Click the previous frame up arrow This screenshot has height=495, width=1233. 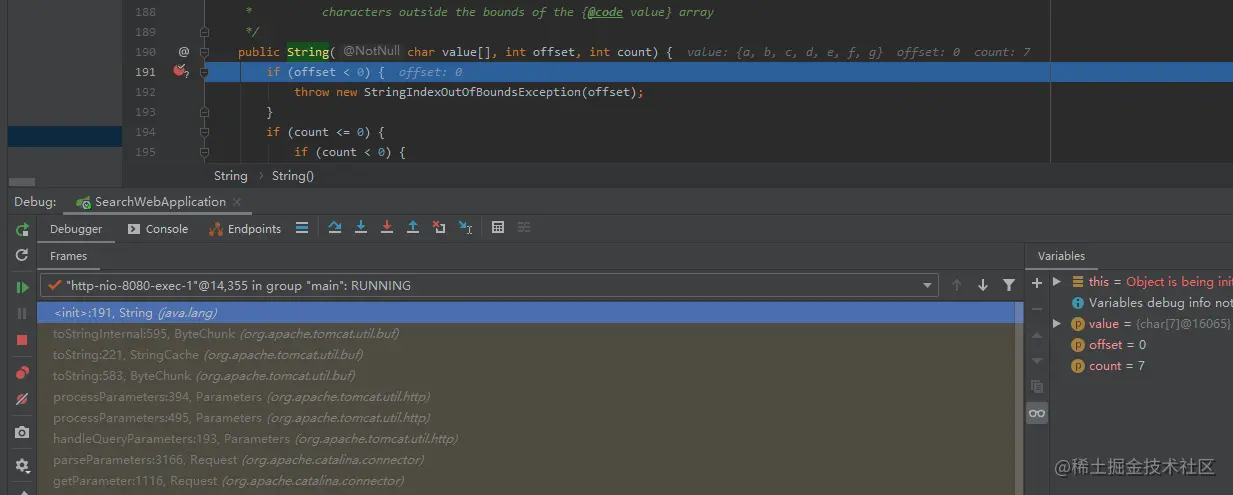coord(957,286)
